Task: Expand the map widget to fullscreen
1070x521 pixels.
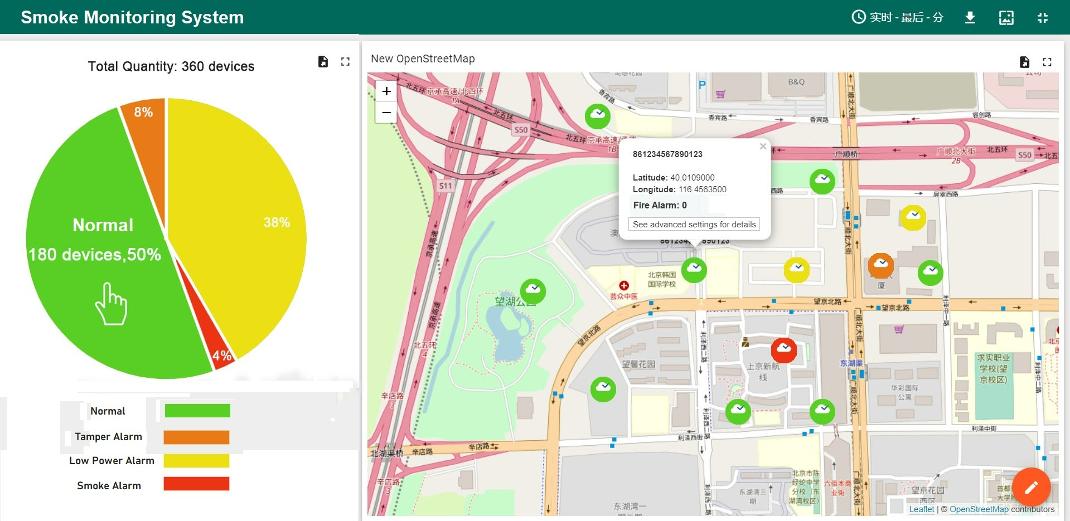Action: [1047, 62]
